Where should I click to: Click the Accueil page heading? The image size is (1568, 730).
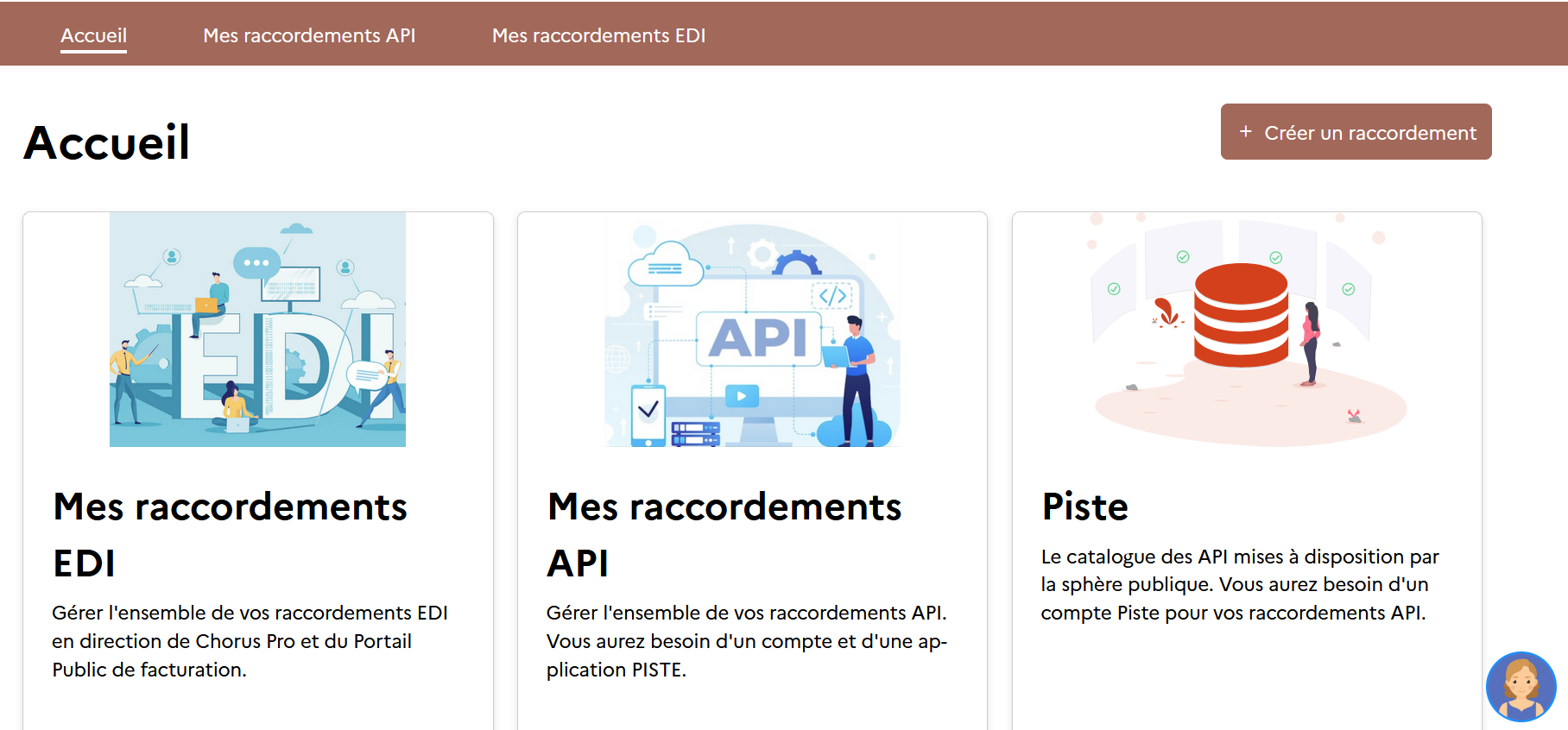click(106, 142)
